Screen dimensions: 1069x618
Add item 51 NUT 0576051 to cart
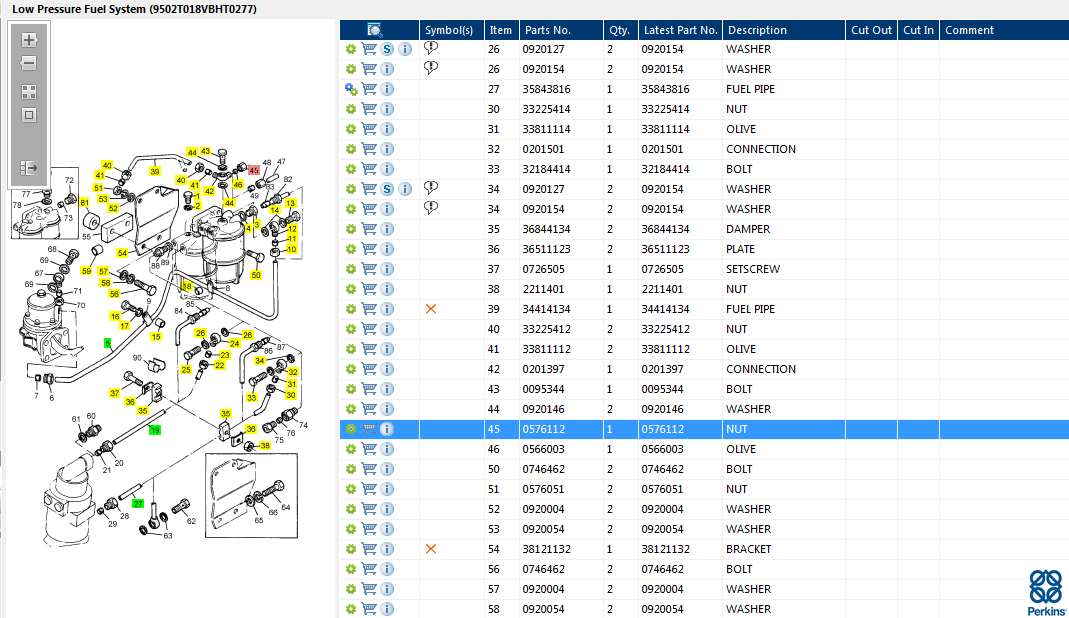[369, 489]
